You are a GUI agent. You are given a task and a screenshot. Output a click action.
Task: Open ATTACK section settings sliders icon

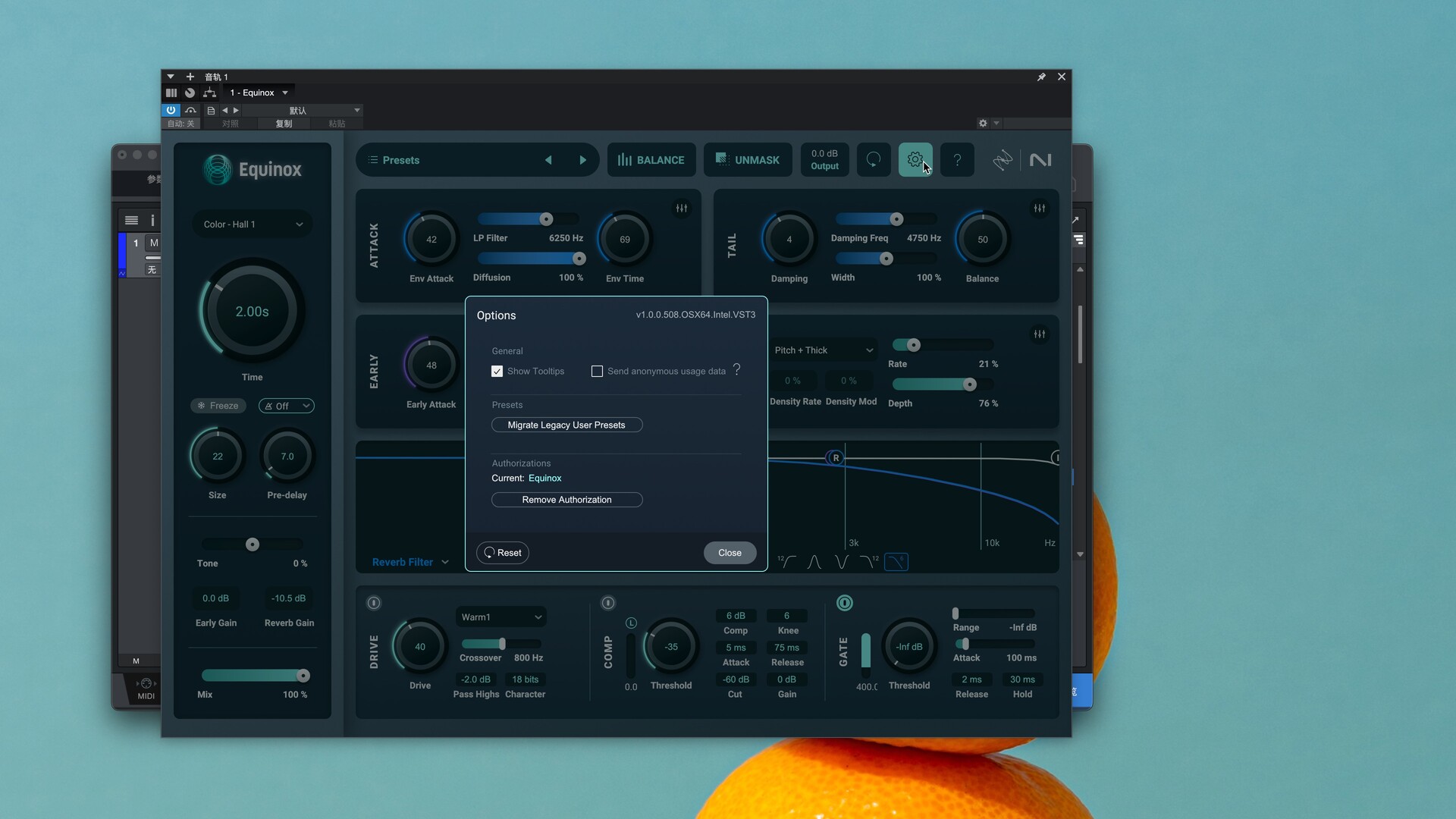pos(682,208)
